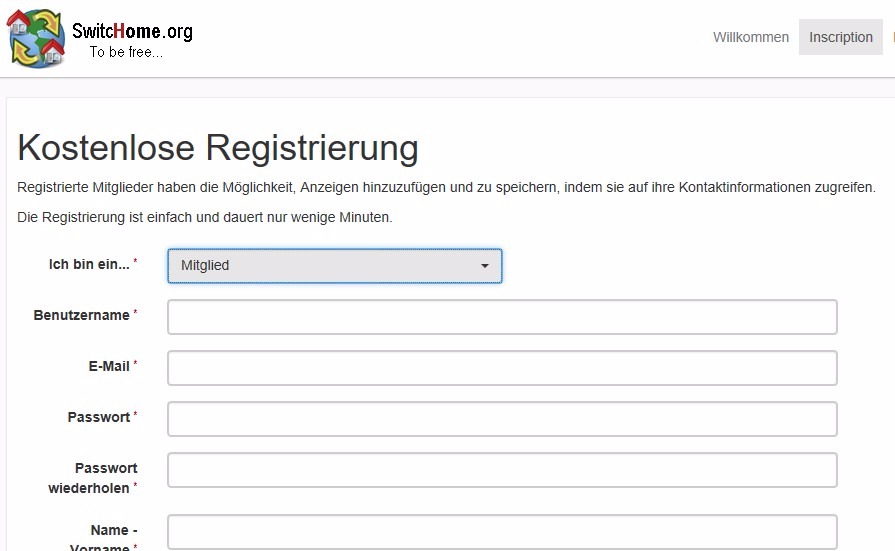The height and width of the screenshot is (551, 895).
Task: Click the "To be free..." tagline
Action: [x=126, y=53]
